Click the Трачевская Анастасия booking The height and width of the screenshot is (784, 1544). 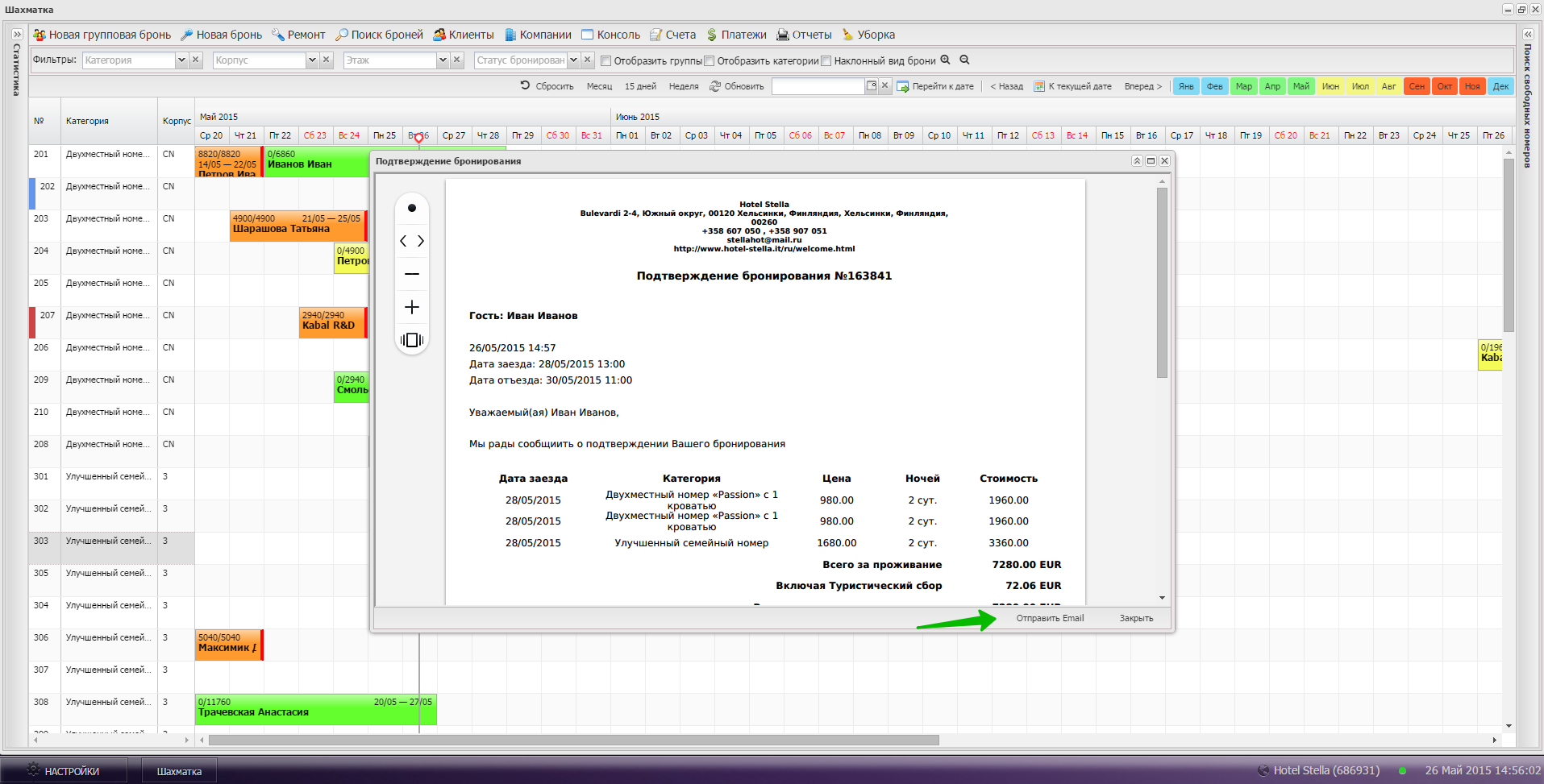coord(316,709)
